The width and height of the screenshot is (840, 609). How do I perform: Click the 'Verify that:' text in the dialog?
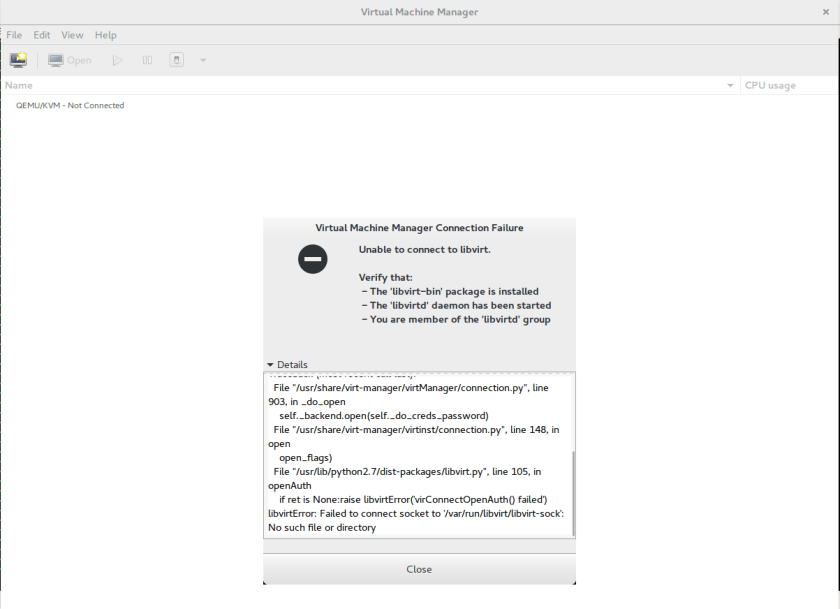[386, 277]
